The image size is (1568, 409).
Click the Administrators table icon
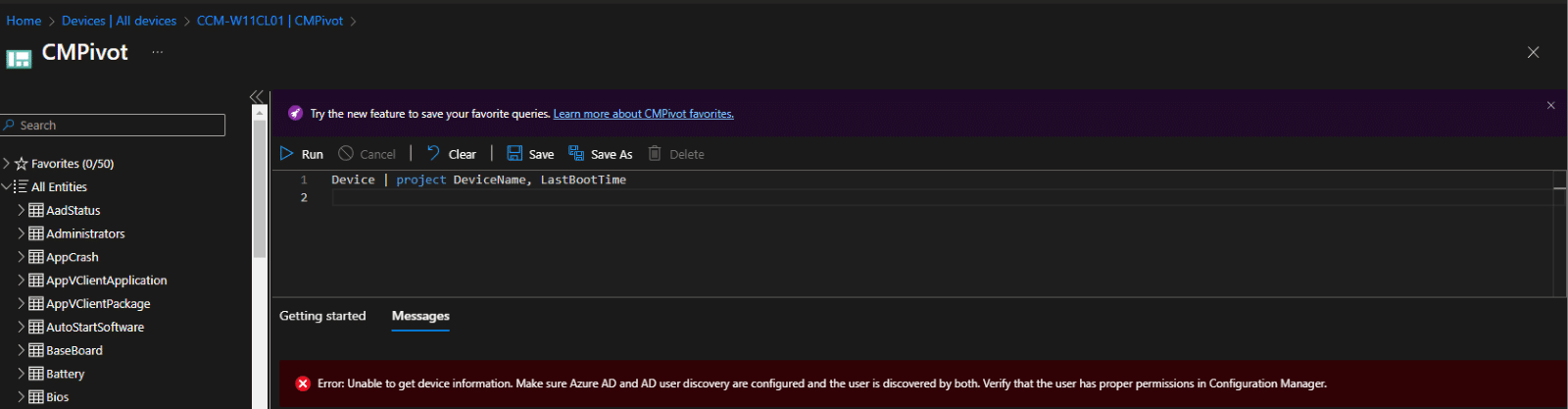pos(36,233)
